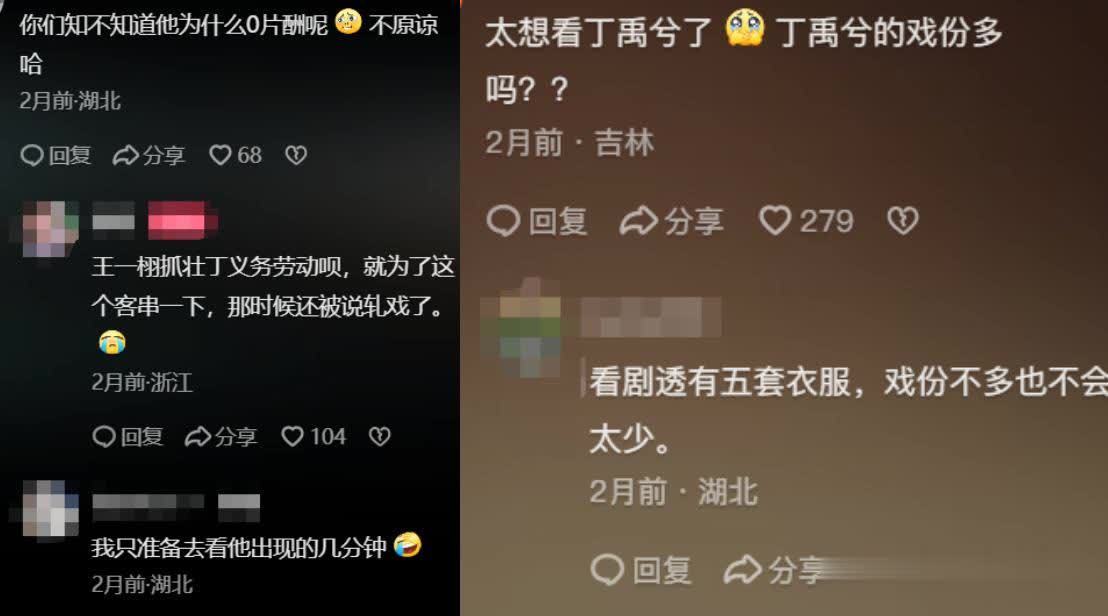The width and height of the screenshot is (1108, 616).
Task: Open avatar of the 我只准备去看 commenter
Action: [x=49, y=509]
